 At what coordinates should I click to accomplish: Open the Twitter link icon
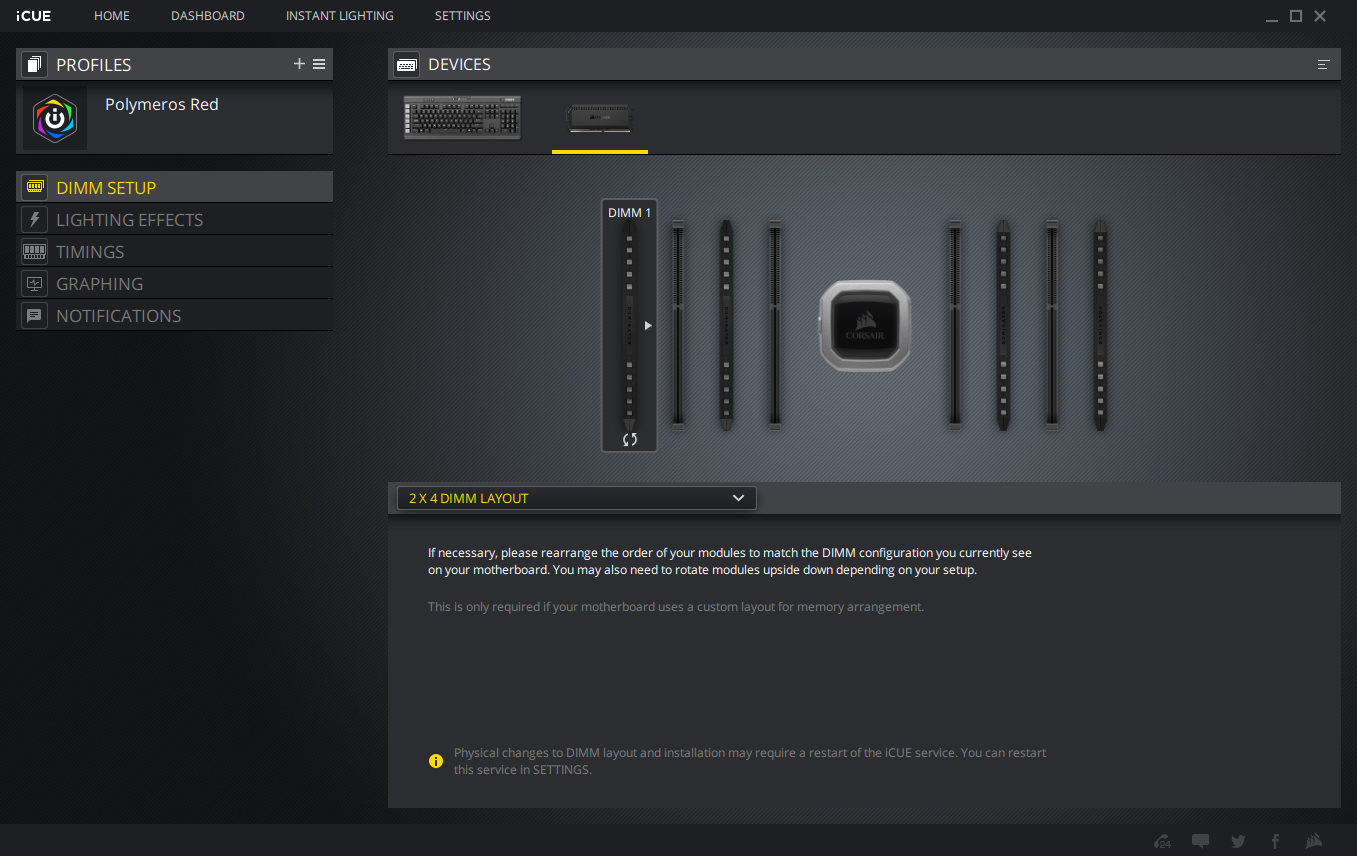click(1238, 841)
